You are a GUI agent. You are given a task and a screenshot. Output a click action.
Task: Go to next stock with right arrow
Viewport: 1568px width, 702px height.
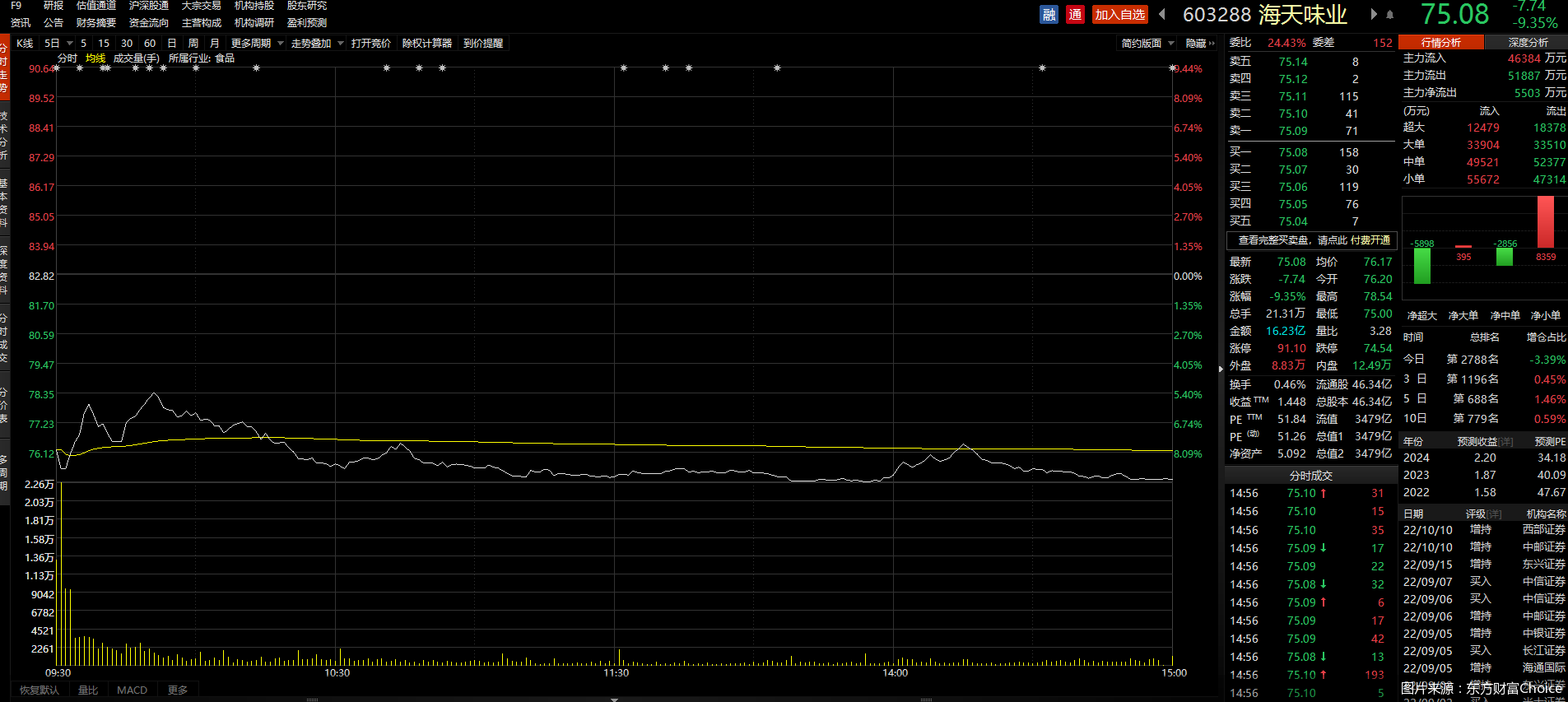point(1373,14)
